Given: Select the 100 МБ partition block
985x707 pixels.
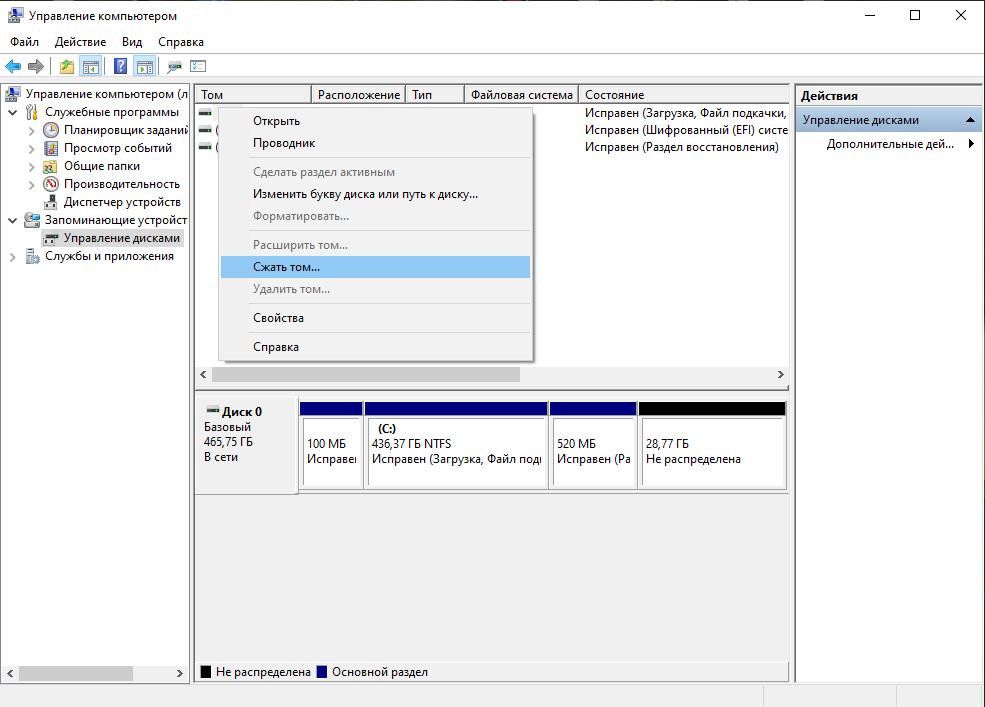Looking at the screenshot, I should tap(331, 445).
